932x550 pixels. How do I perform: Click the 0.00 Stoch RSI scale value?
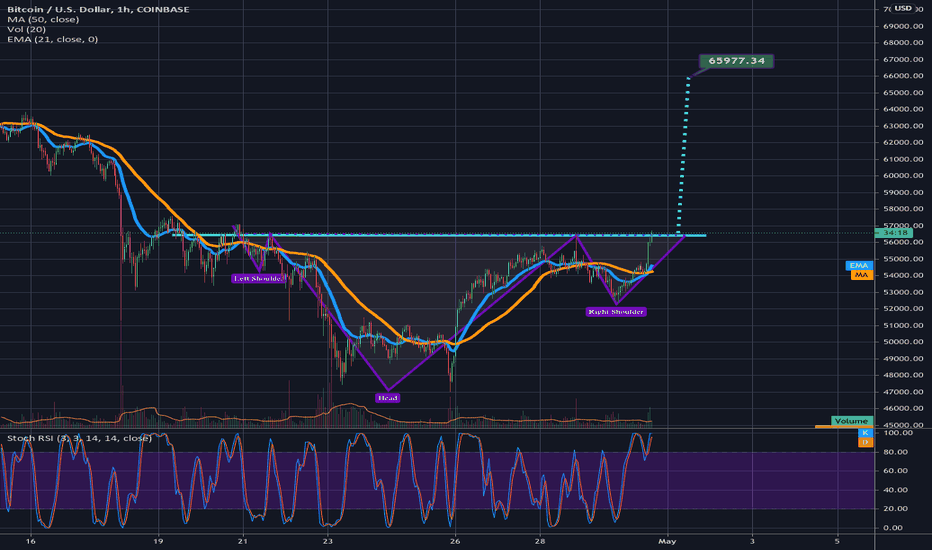893,528
